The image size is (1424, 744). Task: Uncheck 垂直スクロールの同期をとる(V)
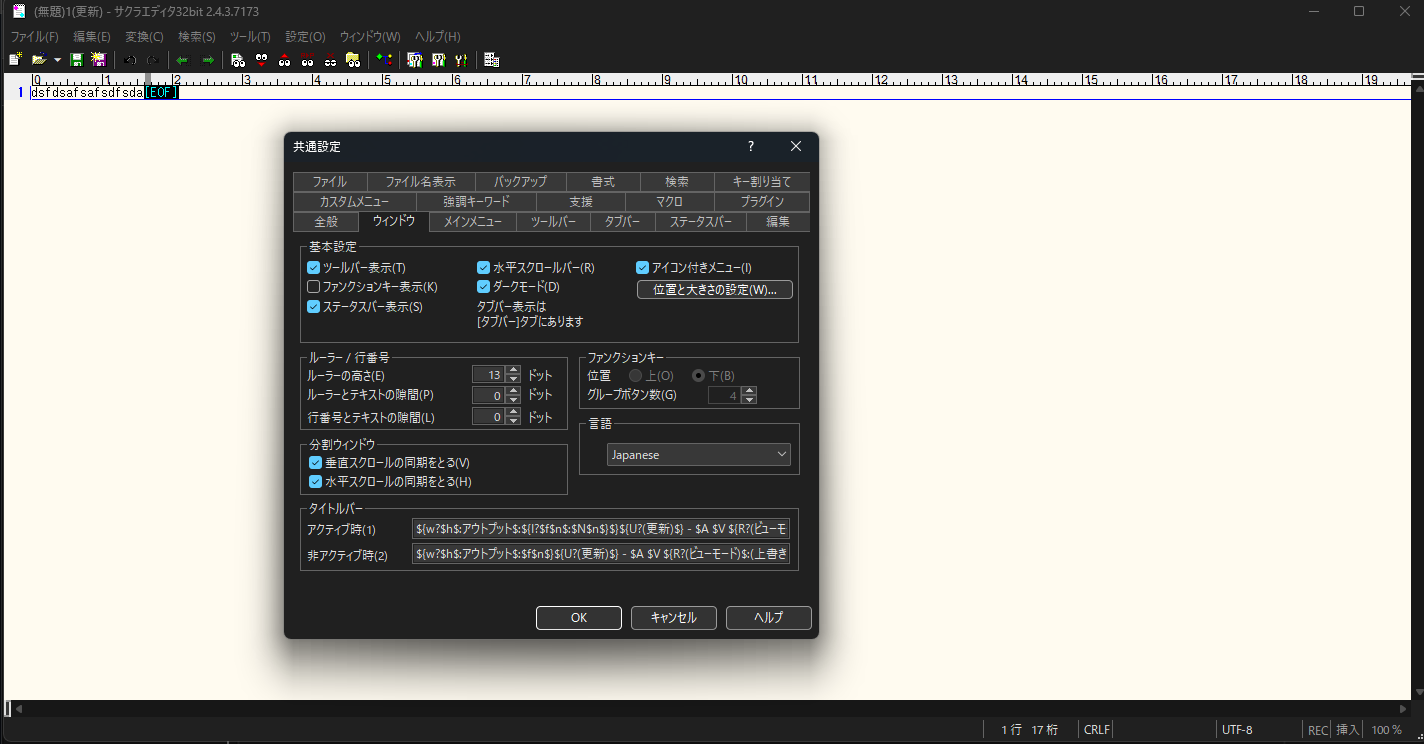pos(316,463)
